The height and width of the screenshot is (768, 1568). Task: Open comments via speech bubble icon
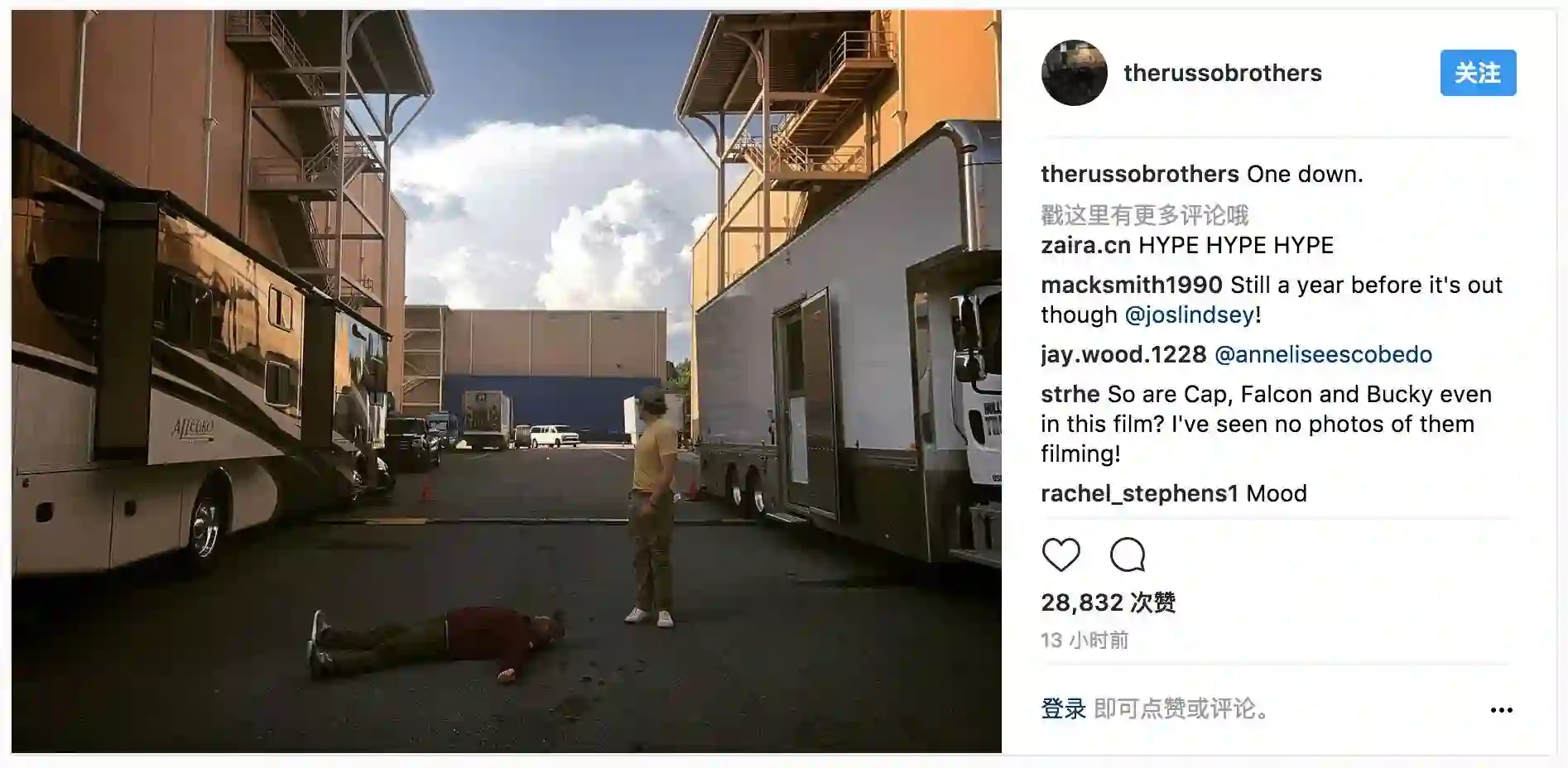(x=1128, y=554)
